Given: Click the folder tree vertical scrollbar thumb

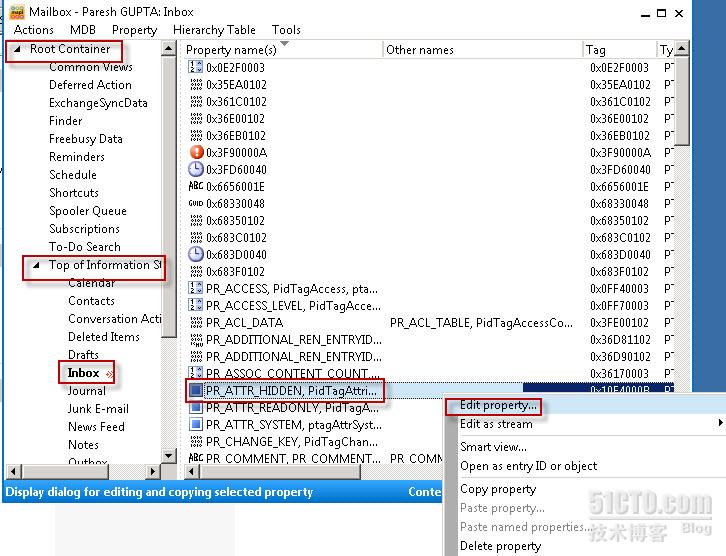Looking at the screenshot, I should (169, 197).
